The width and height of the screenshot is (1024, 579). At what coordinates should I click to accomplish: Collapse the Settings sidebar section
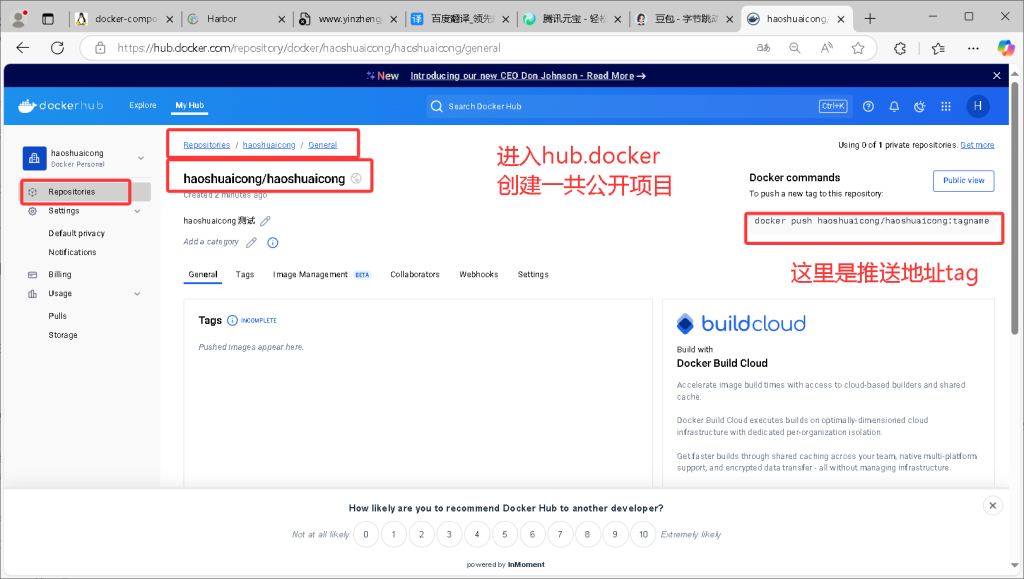(137, 211)
